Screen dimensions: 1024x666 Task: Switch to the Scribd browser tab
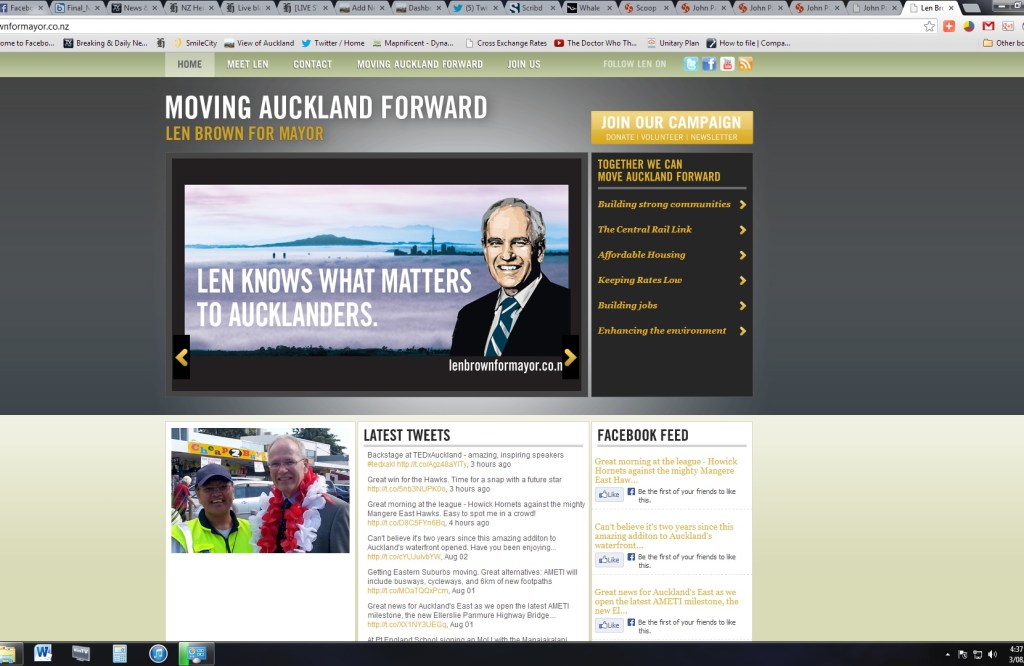526,8
